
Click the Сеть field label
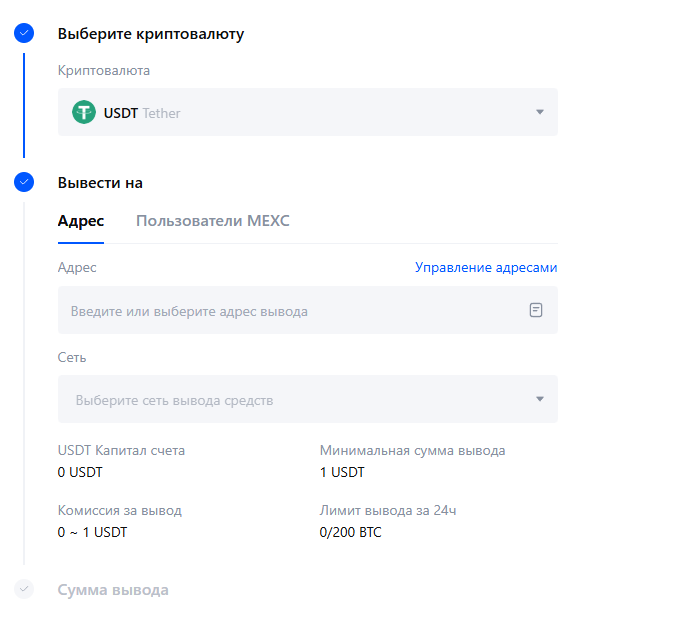72,357
